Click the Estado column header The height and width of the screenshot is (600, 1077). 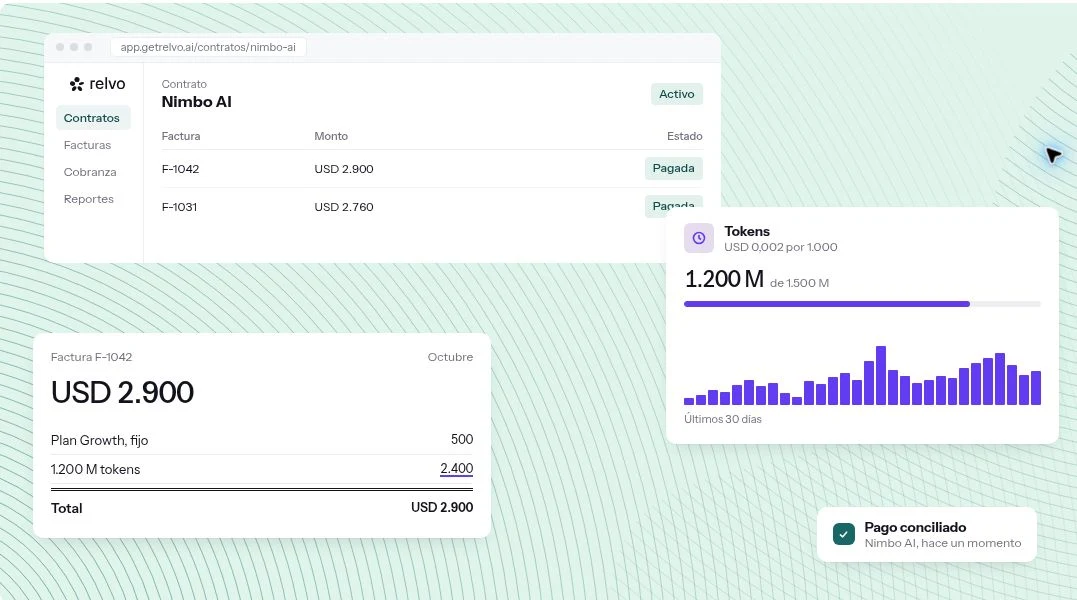pyautogui.click(x=684, y=136)
